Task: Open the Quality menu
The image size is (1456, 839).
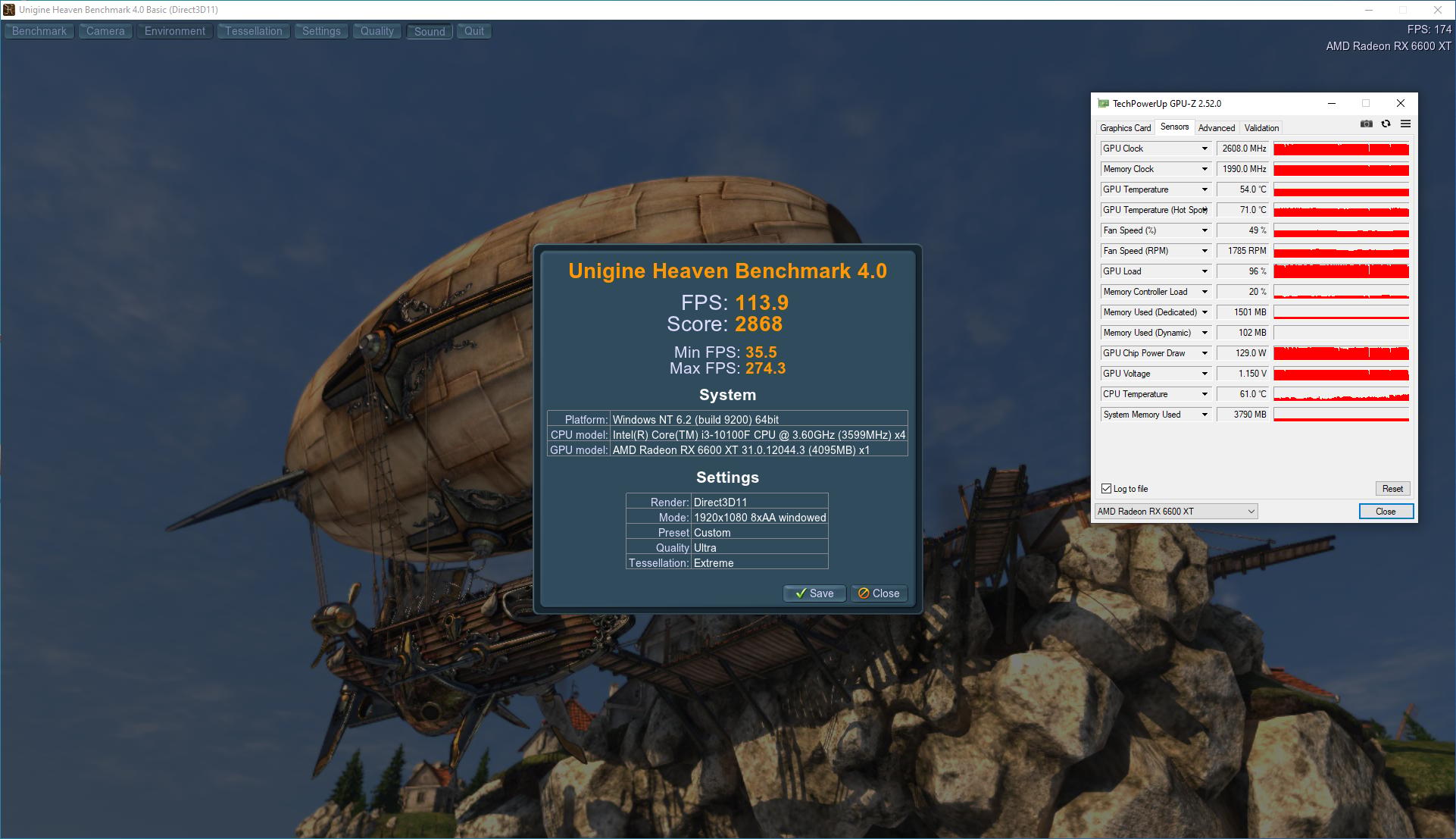Action: [377, 31]
